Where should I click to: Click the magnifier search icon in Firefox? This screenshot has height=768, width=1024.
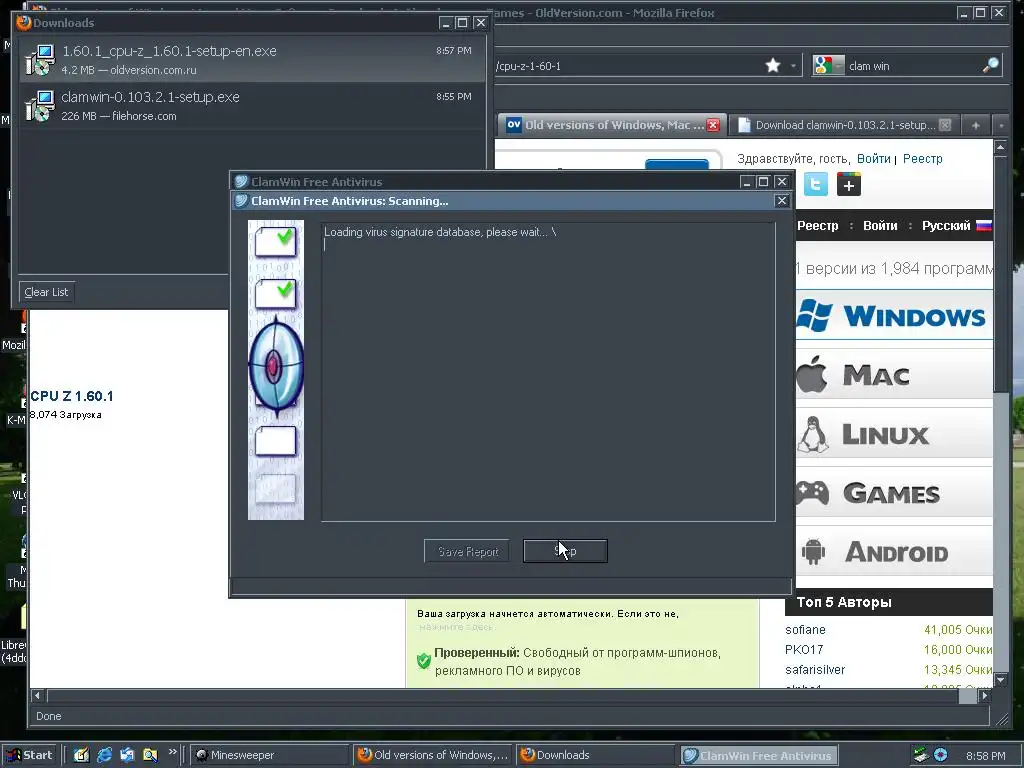(x=990, y=65)
